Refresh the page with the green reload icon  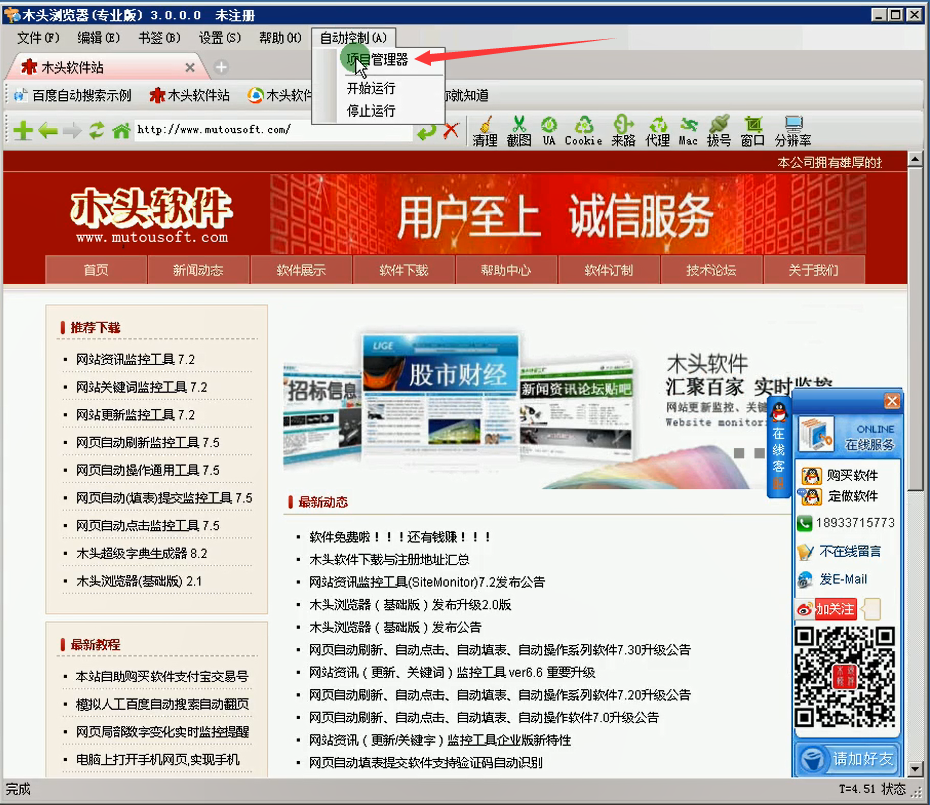[97, 131]
